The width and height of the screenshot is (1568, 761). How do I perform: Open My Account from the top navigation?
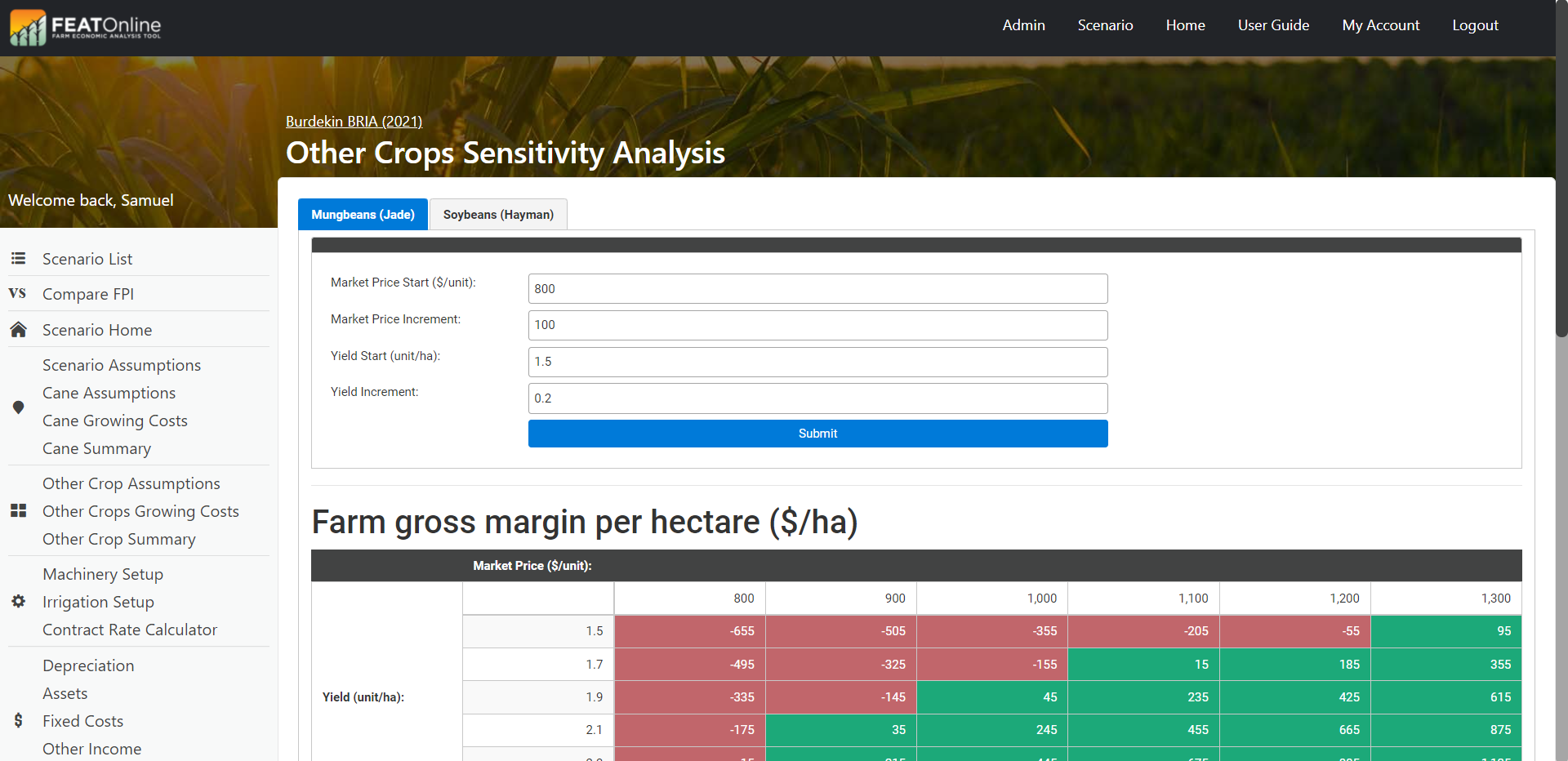[x=1380, y=25]
